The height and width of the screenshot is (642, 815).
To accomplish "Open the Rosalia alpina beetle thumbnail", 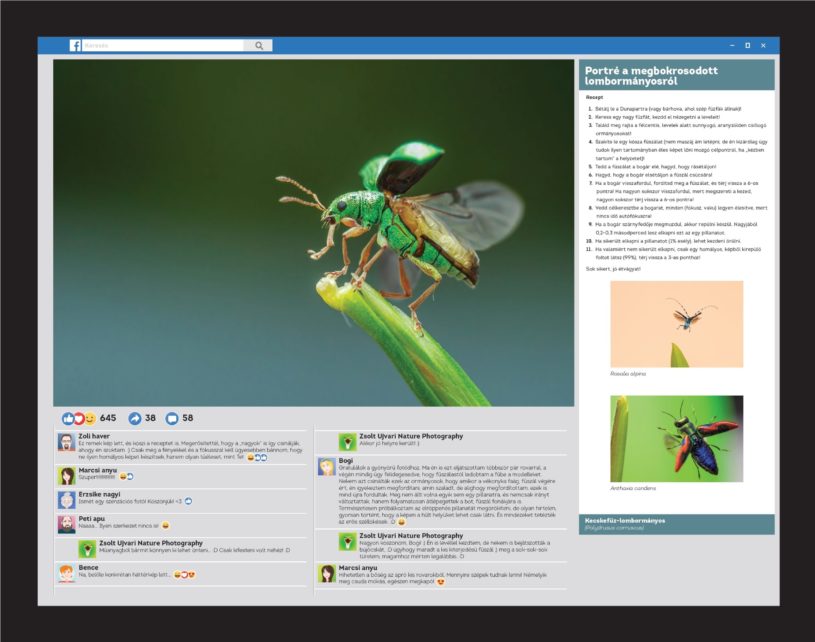I will [x=676, y=324].
